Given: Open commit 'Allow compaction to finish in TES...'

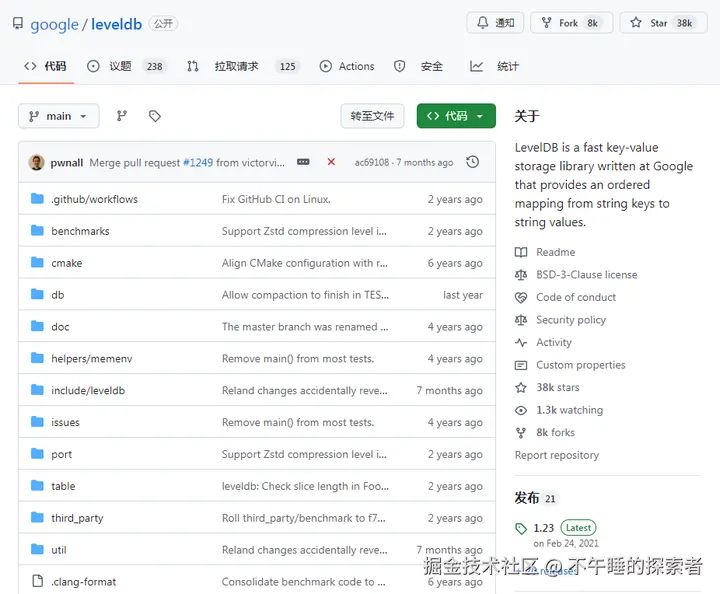Looking at the screenshot, I should click(x=305, y=295).
